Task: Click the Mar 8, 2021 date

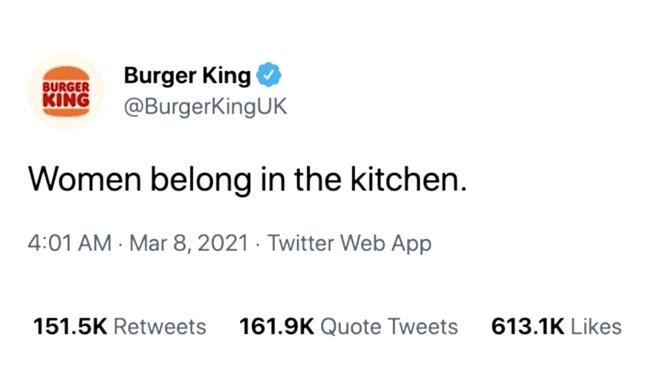Action: click(x=189, y=243)
